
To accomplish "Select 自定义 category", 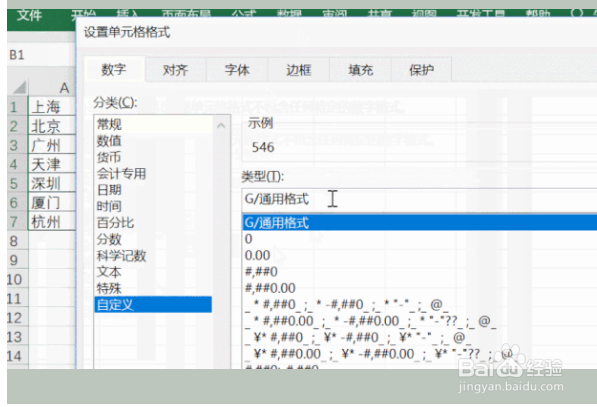I will [153, 305].
